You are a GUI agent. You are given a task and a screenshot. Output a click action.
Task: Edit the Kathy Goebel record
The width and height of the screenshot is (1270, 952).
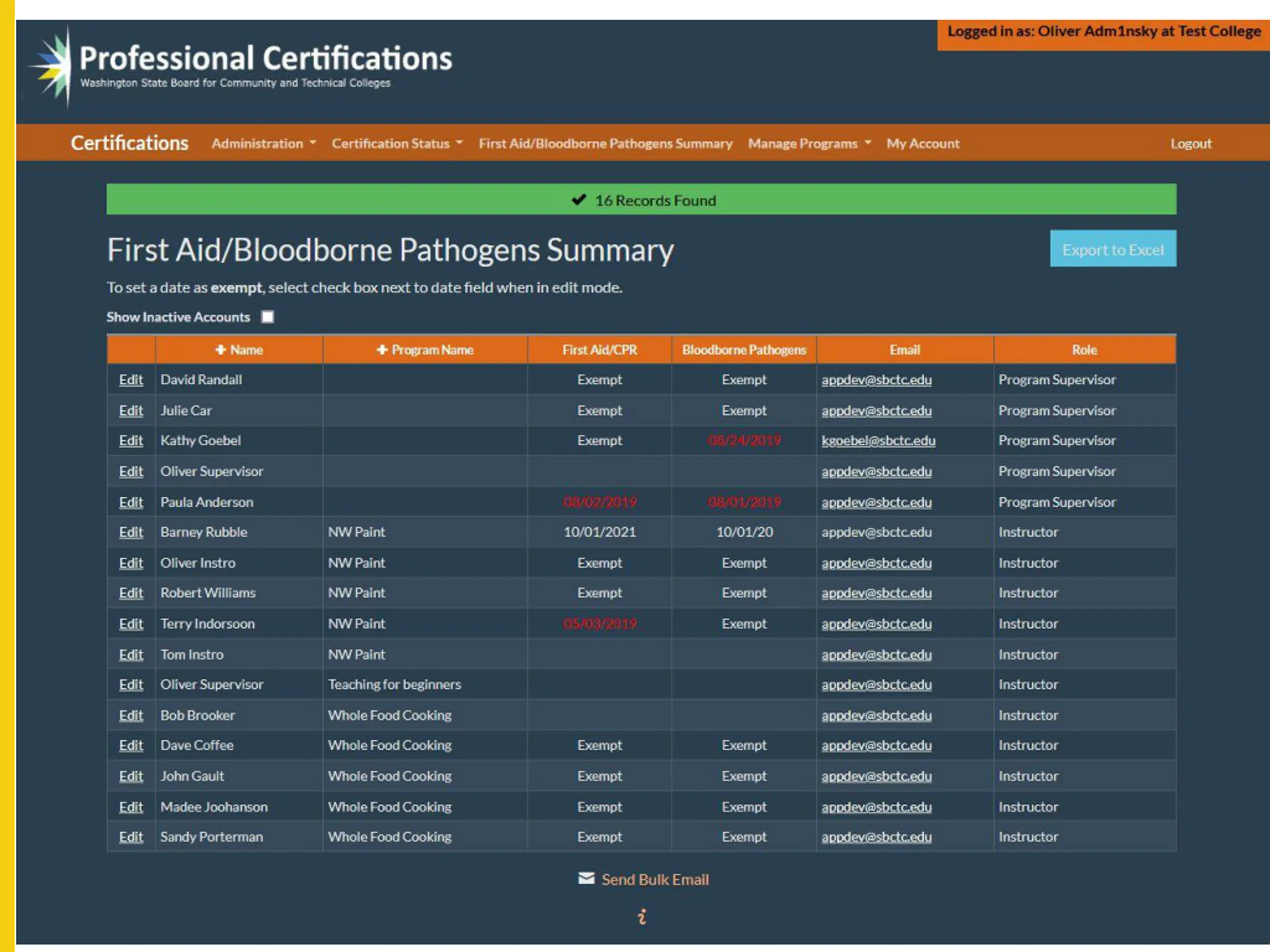click(x=131, y=440)
